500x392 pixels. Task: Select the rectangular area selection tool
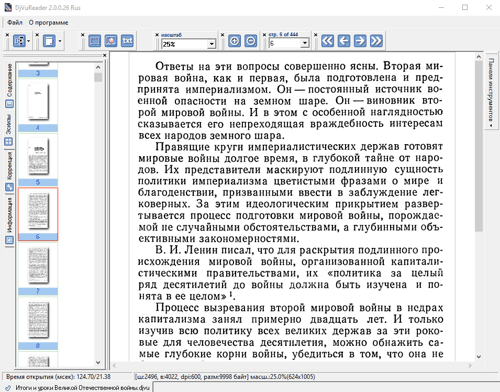[95, 41]
